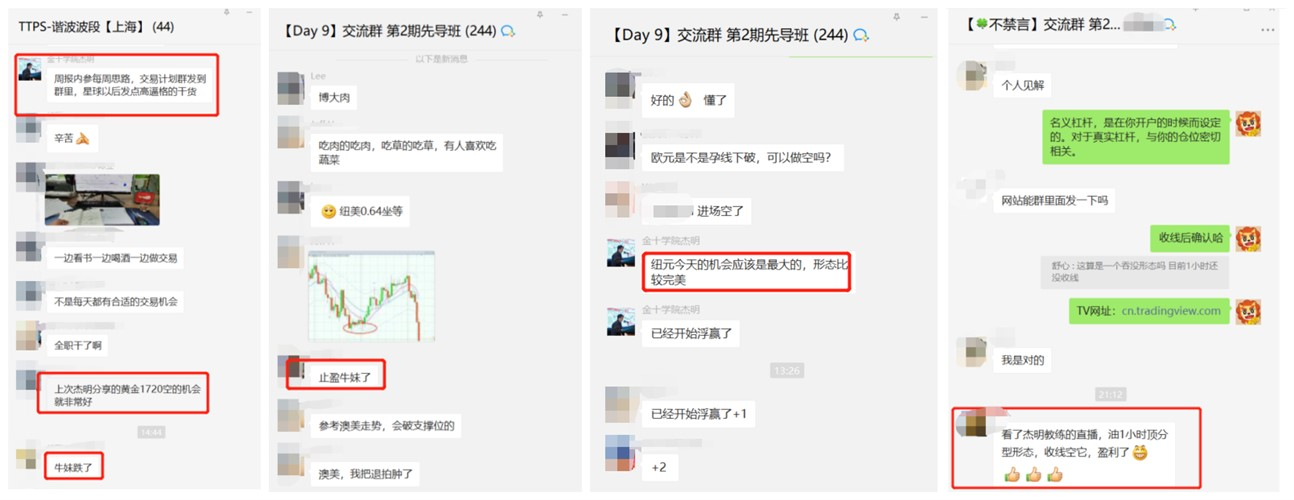Viewport: 1294px width, 500px height.
Task: Click the group icon beside the third panel's title
Action: [861, 34]
